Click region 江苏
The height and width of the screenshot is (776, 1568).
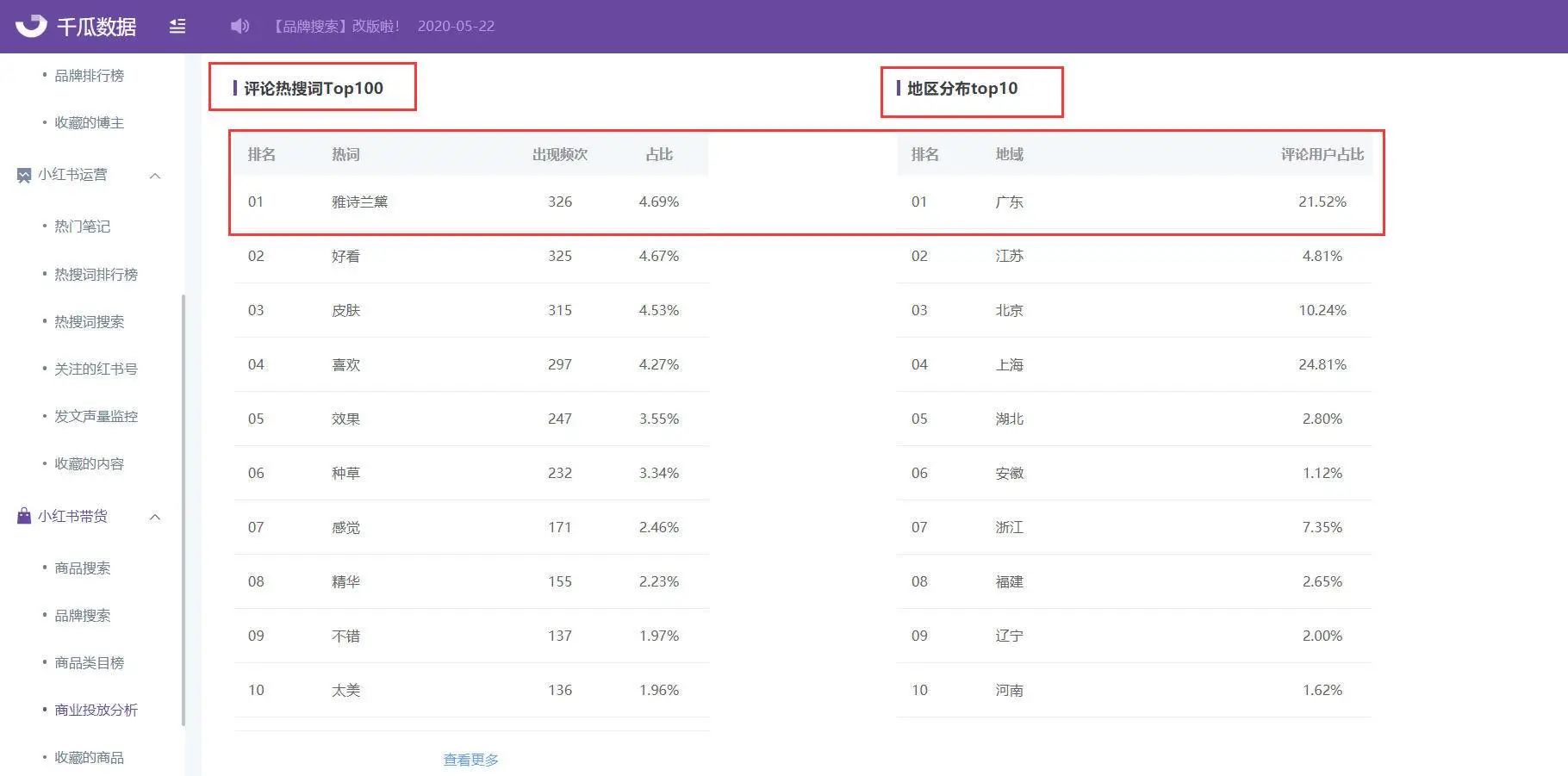click(1009, 256)
